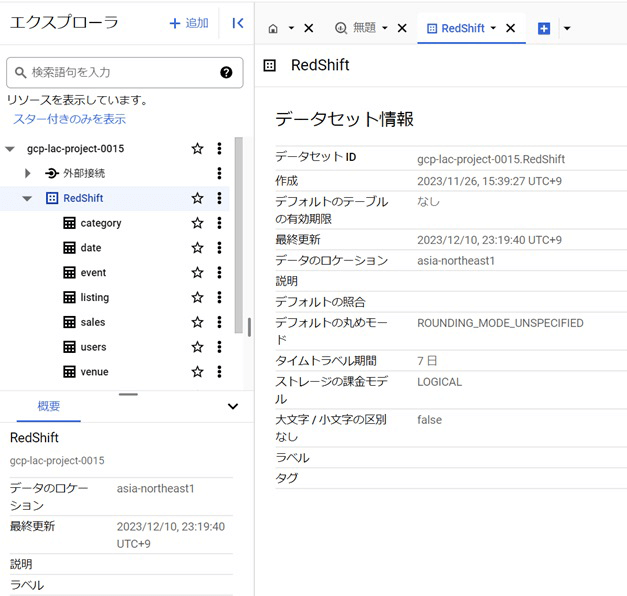Switch to the home tab
The width and height of the screenshot is (627, 596).
click(x=273, y=28)
